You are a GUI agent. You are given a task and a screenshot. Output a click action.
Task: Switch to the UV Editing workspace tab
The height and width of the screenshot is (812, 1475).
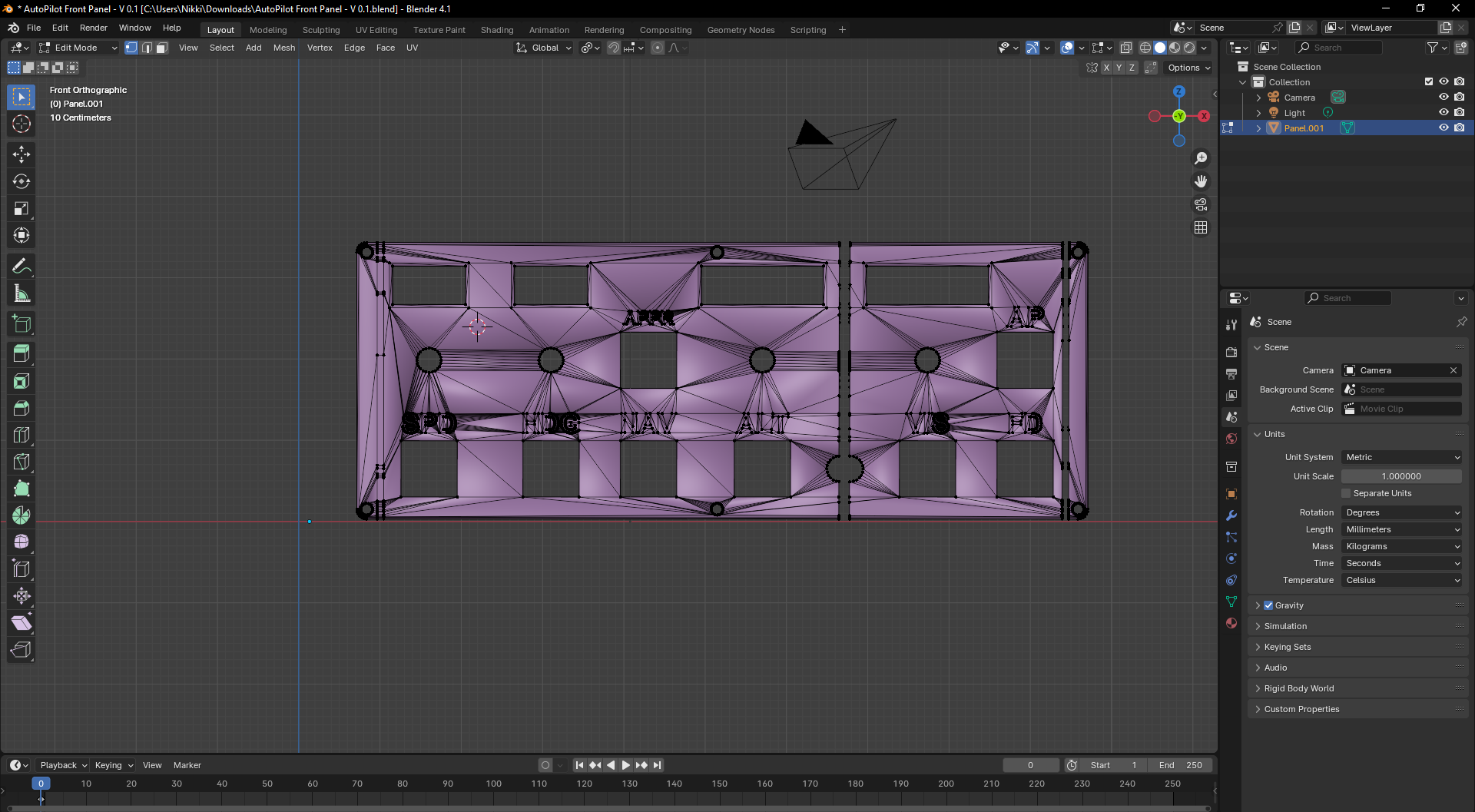point(376,30)
